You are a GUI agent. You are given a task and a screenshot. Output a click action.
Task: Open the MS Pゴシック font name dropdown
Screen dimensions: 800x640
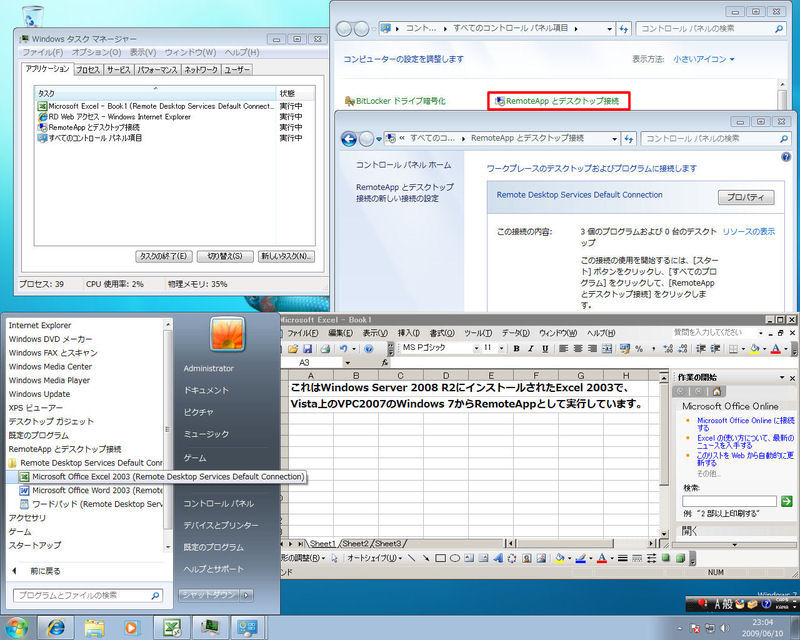[x=476, y=349]
